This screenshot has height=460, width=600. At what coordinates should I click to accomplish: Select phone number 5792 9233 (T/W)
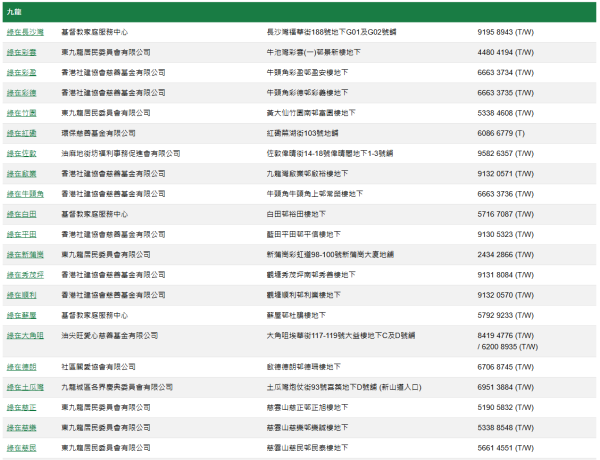point(505,316)
